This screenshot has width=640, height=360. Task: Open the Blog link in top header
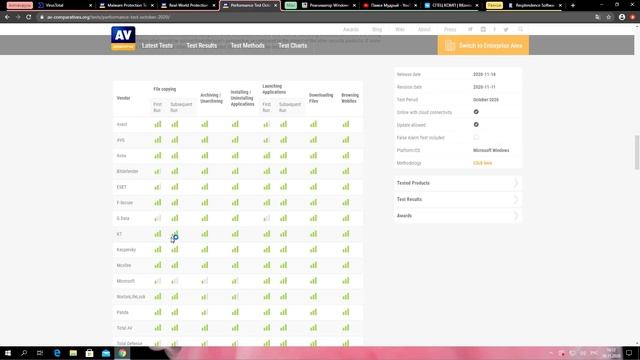click(377, 29)
